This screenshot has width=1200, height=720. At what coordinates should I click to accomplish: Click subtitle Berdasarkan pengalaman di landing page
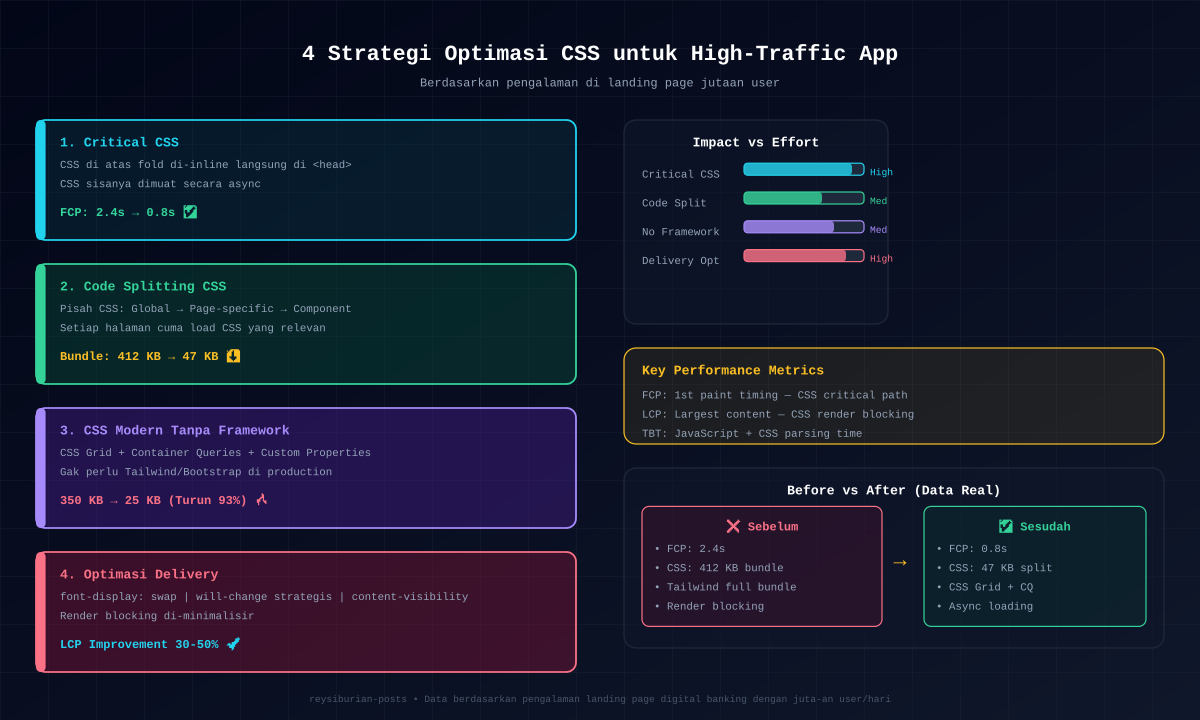pyautogui.click(x=600, y=83)
